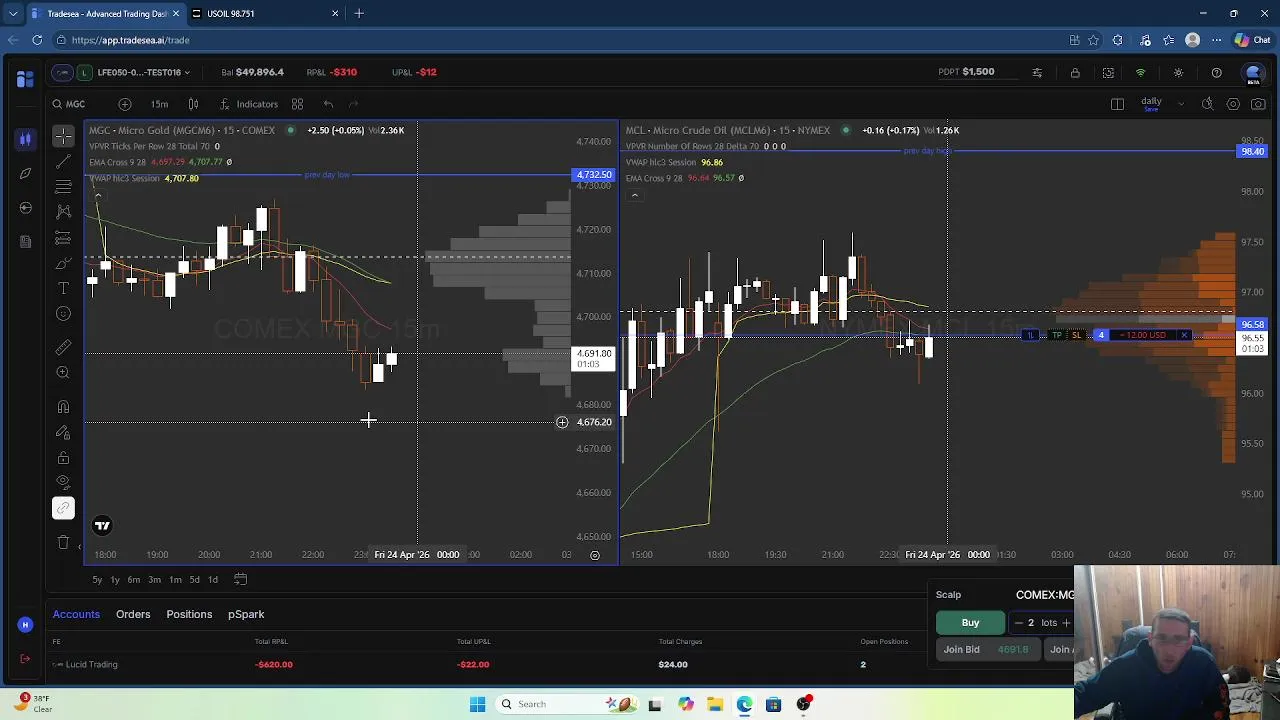1280x720 pixels.
Task: Open the Fibonacci/horizontal lines tool group
Action: [63, 186]
